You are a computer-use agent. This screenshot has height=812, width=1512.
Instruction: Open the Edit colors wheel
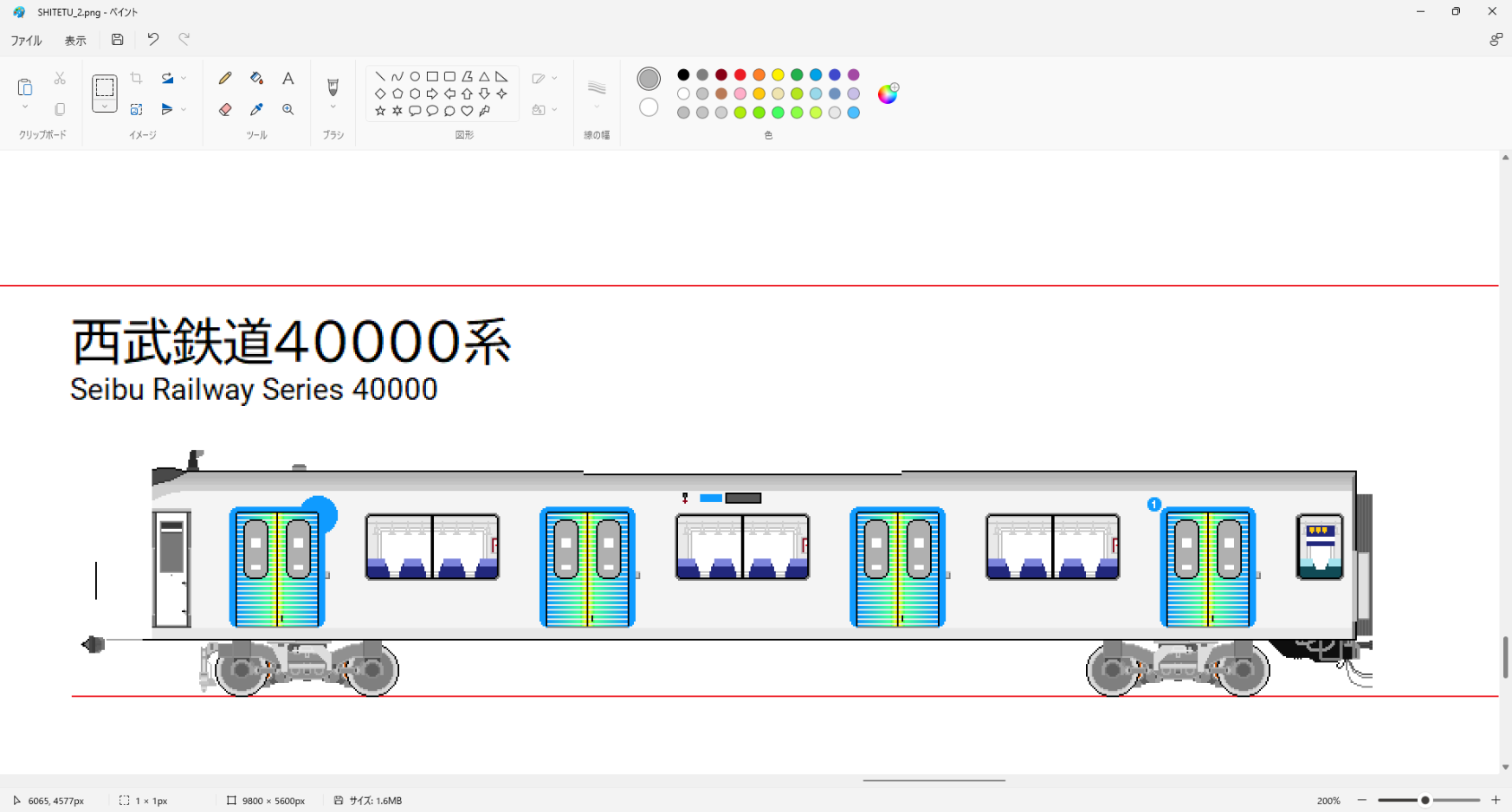pos(888,93)
